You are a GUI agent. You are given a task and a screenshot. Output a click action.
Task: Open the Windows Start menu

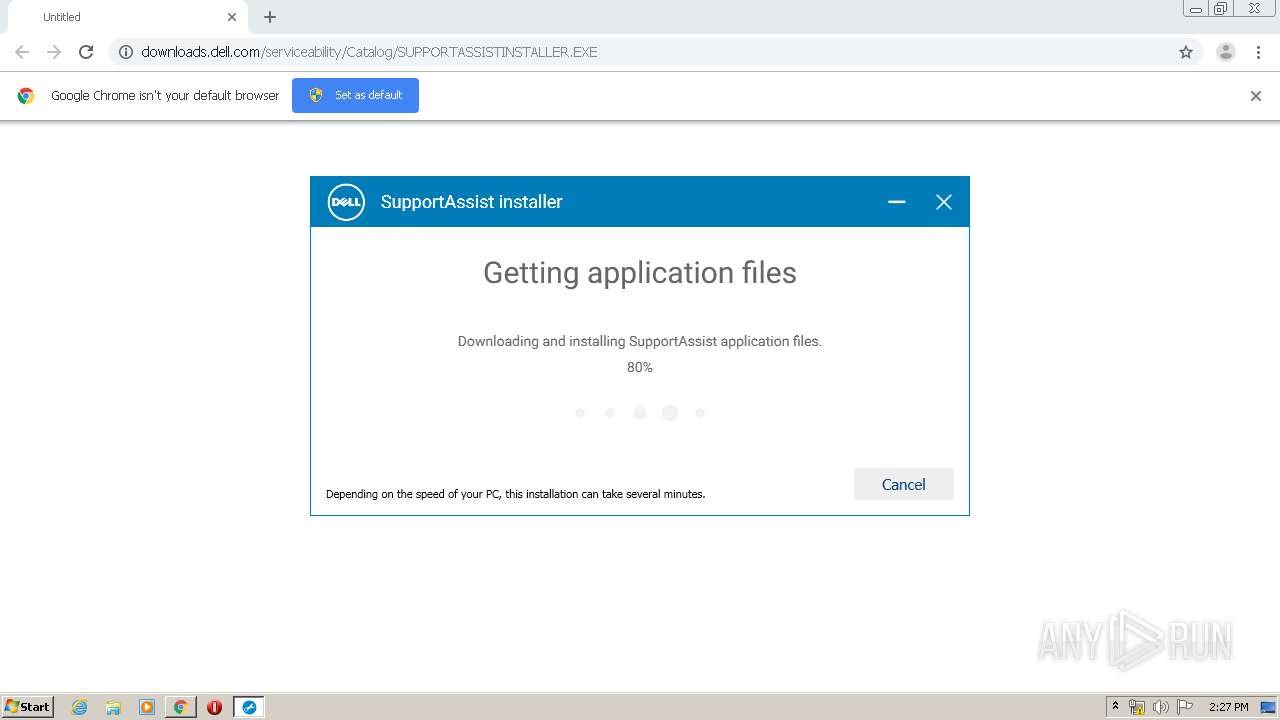pyautogui.click(x=27, y=707)
